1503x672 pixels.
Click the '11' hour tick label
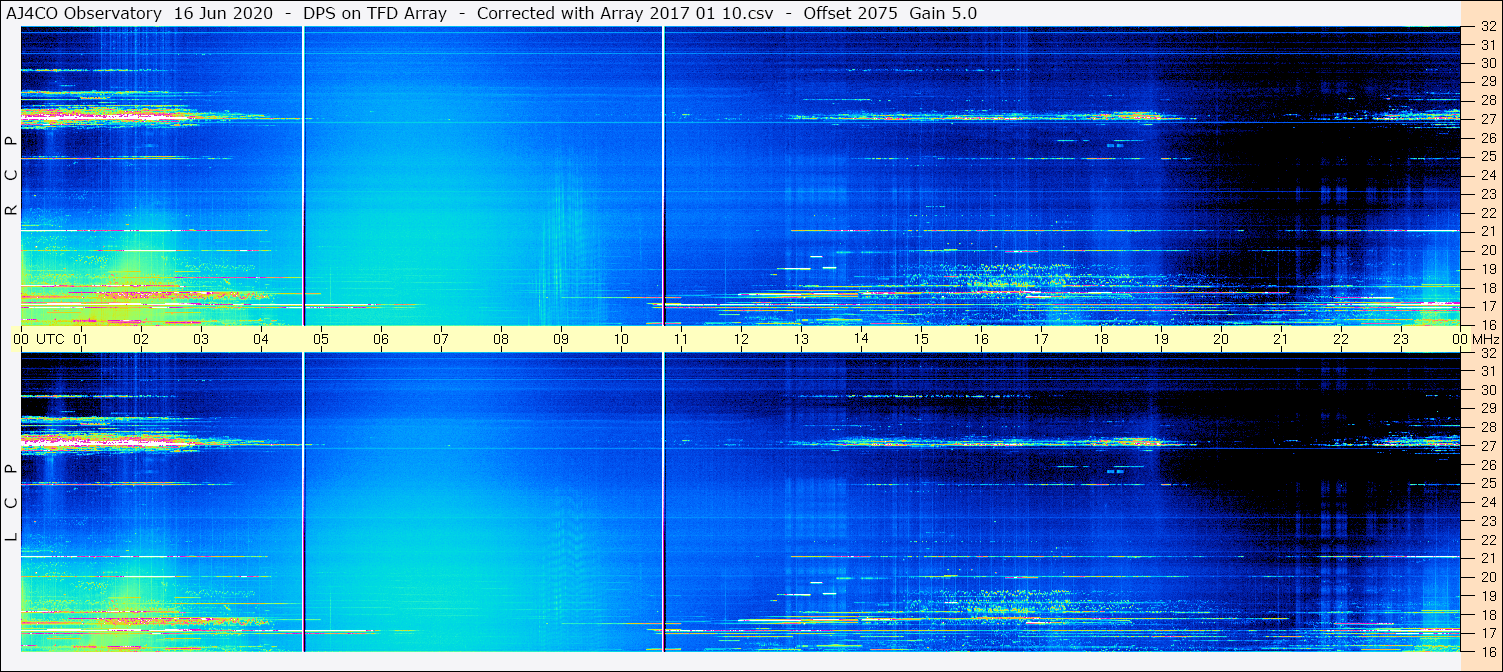(x=681, y=339)
